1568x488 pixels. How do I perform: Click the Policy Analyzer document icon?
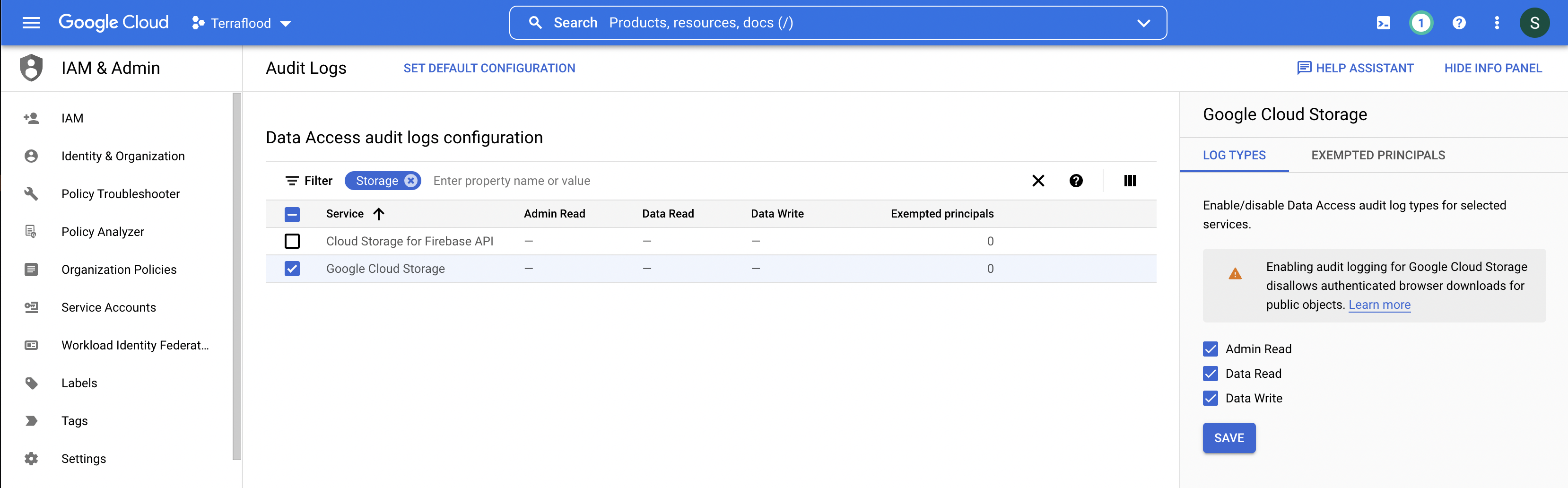(31, 231)
